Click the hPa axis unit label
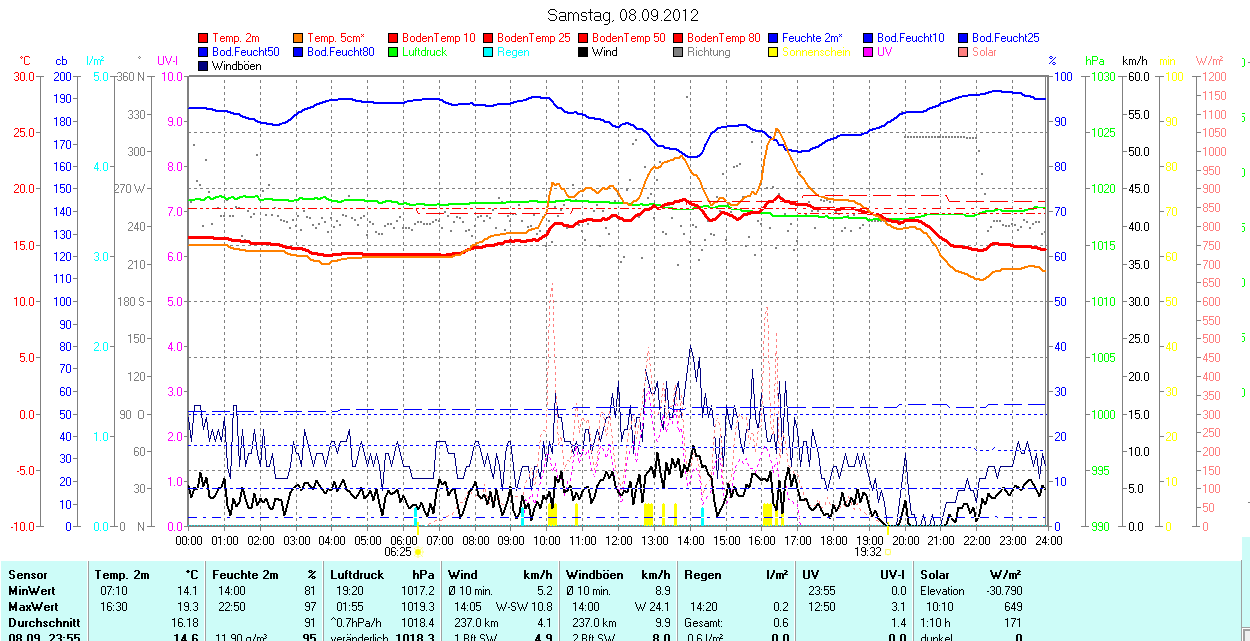 pos(1094,61)
